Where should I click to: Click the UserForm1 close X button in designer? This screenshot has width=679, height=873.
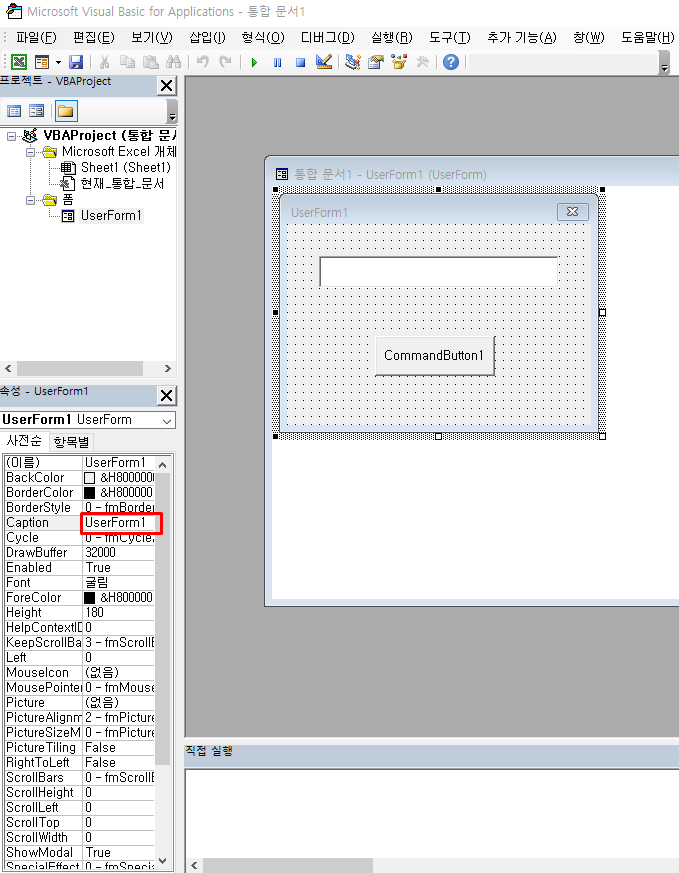pos(573,212)
